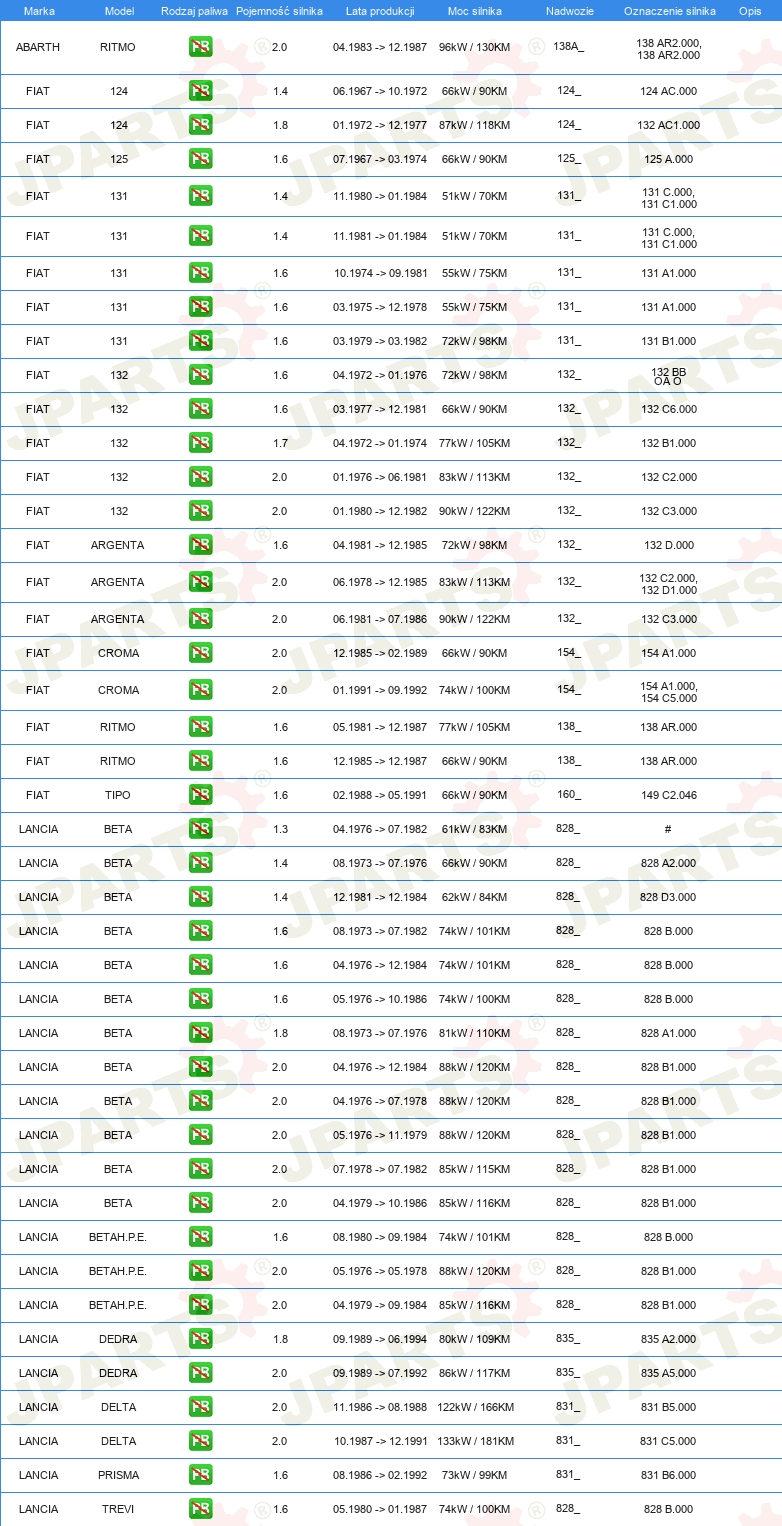This screenshot has width=782, height=1526.
Task: Click the engine code 831 C5.000
Action: (668, 1441)
